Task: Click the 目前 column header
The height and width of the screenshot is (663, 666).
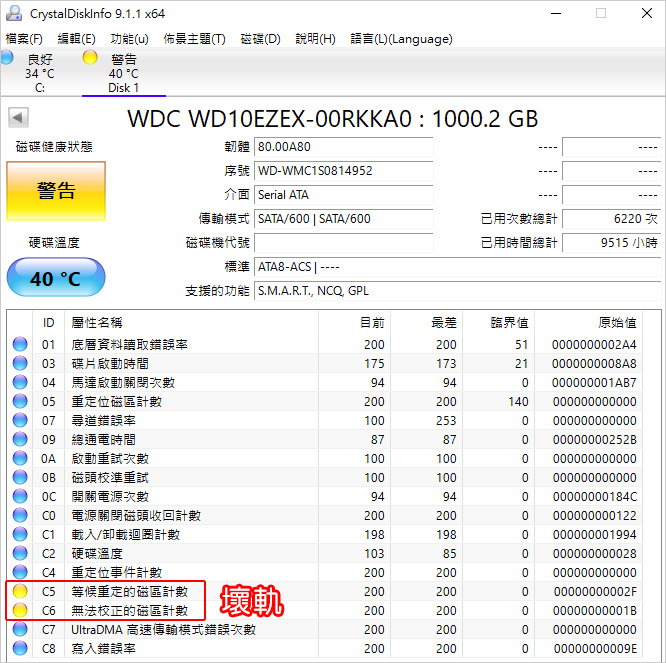Action: tap(354, 323)
